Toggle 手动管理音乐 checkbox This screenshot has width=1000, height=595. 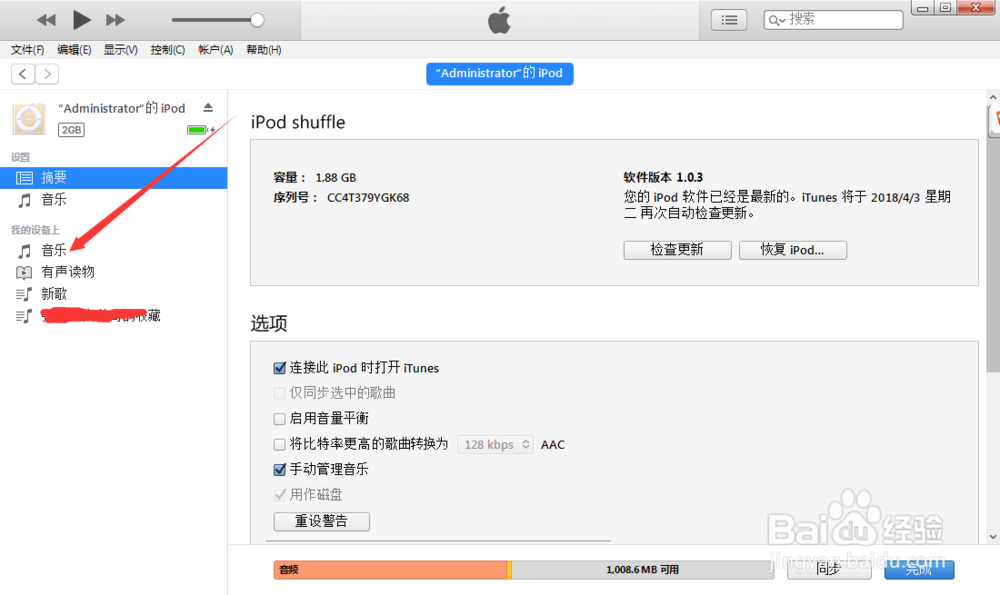click(279, 470)
